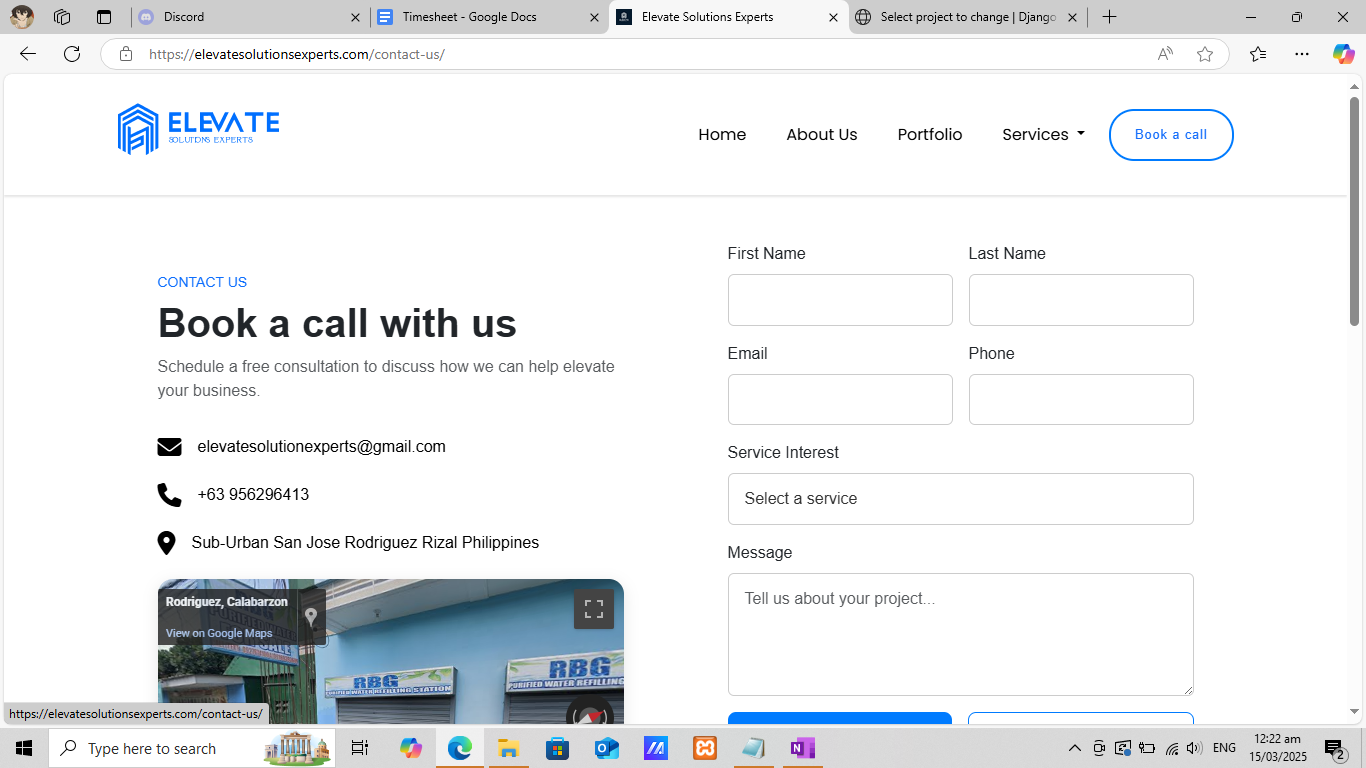
Task: Refresh the page with the reload icon
Action: (x=72, y=54)
